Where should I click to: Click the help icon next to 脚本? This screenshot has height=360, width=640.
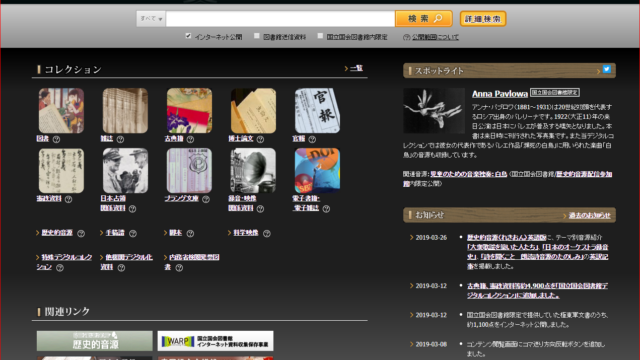[190, 233]
